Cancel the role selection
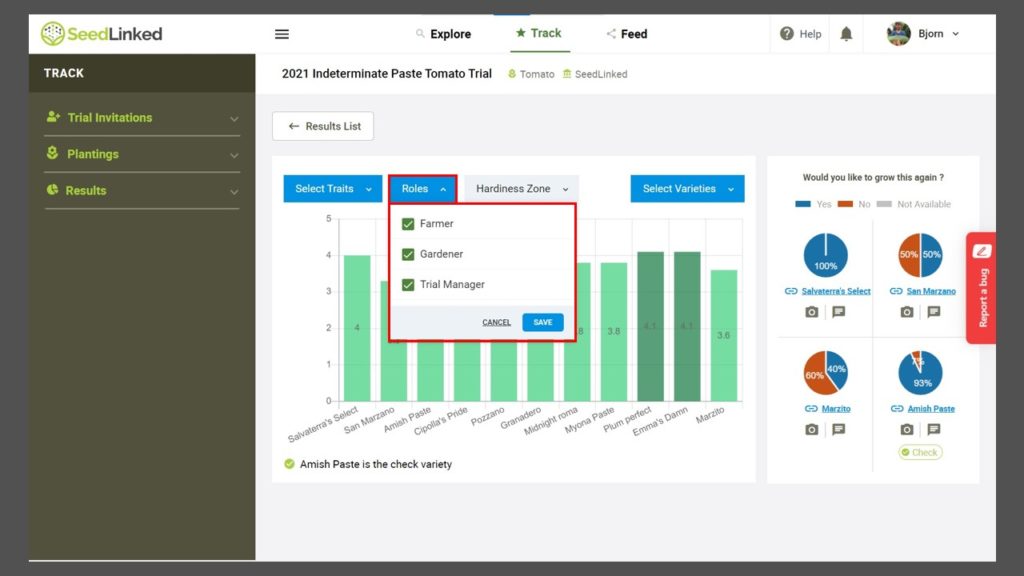 (496, 323)
